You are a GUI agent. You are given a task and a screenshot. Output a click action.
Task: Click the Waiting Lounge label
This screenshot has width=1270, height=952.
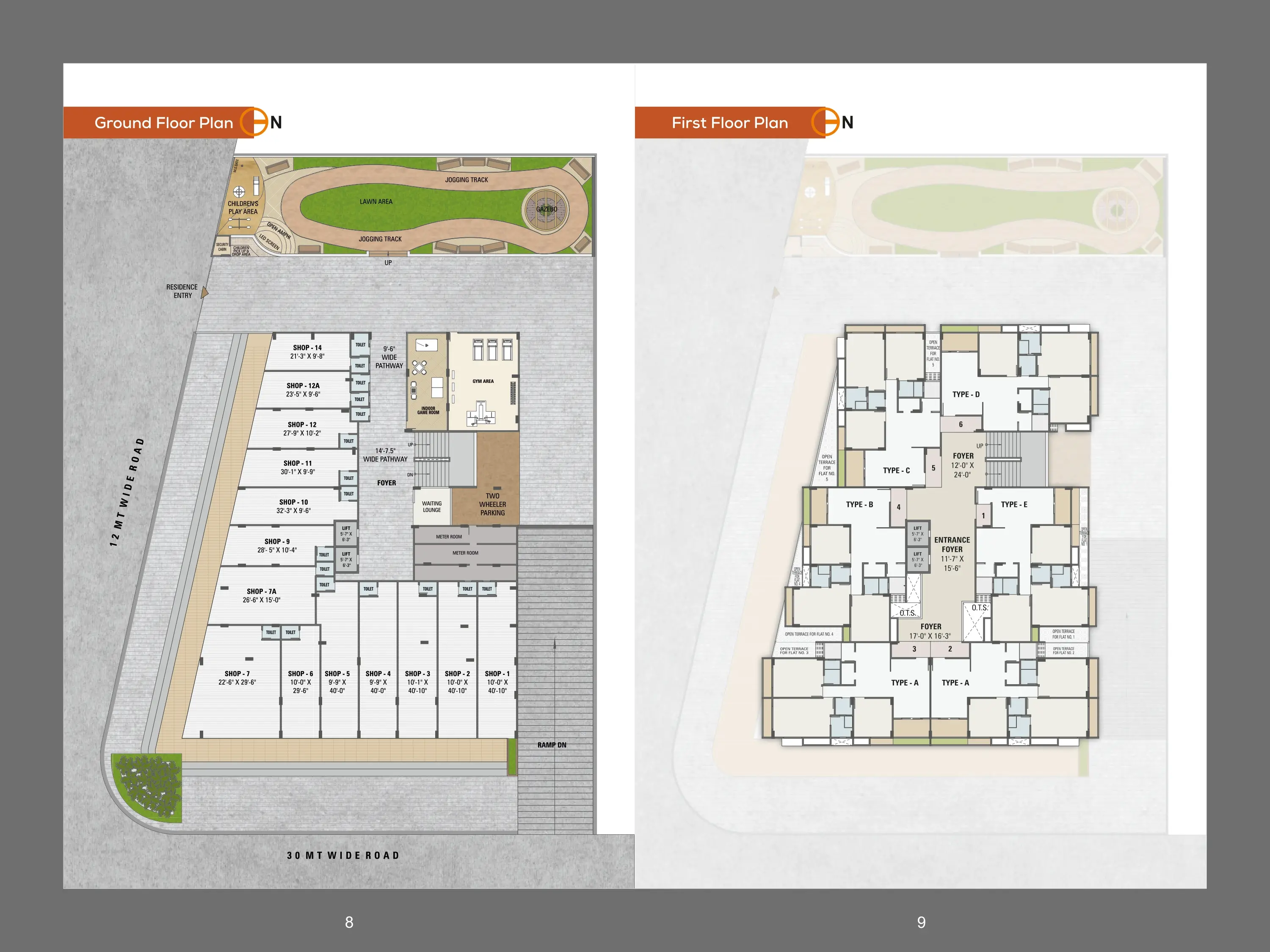(x=432, y=507)
